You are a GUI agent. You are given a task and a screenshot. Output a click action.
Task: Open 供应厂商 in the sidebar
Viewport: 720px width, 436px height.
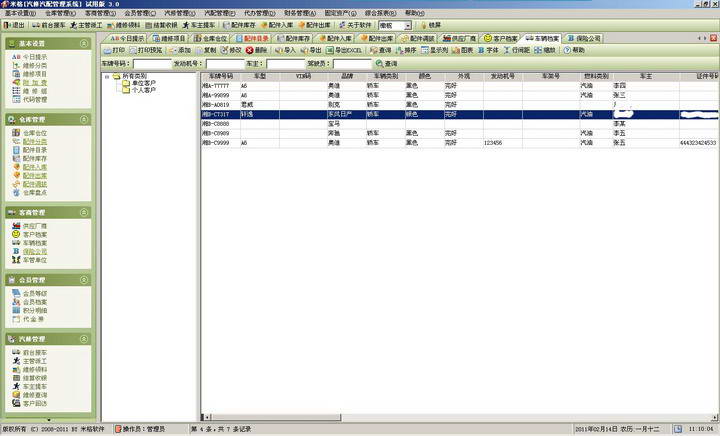pos(35,226)
